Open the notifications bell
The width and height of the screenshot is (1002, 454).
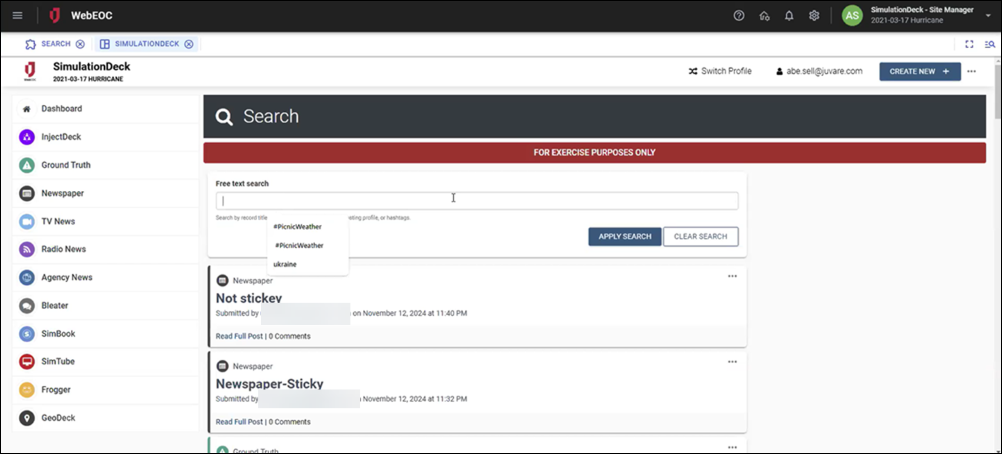point(789,15)
